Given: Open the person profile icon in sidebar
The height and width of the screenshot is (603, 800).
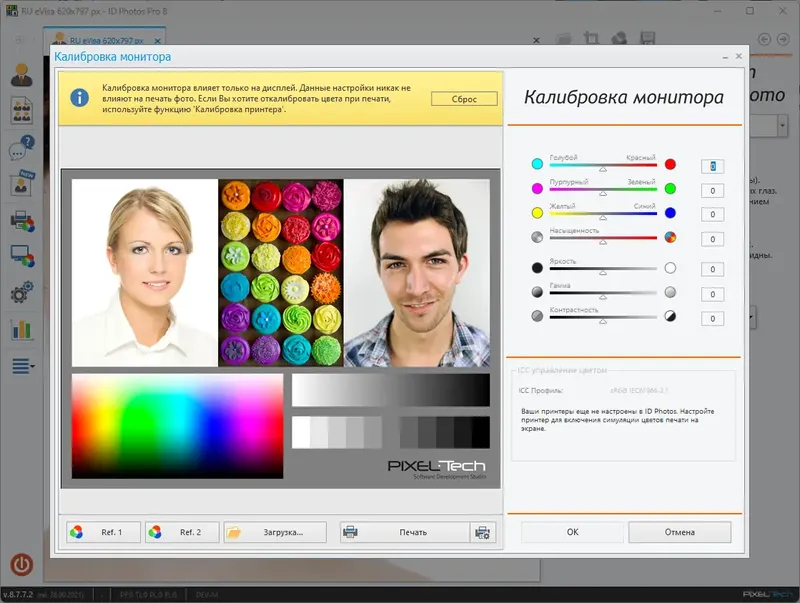Looking at the screenshot, I should point(21,76).
